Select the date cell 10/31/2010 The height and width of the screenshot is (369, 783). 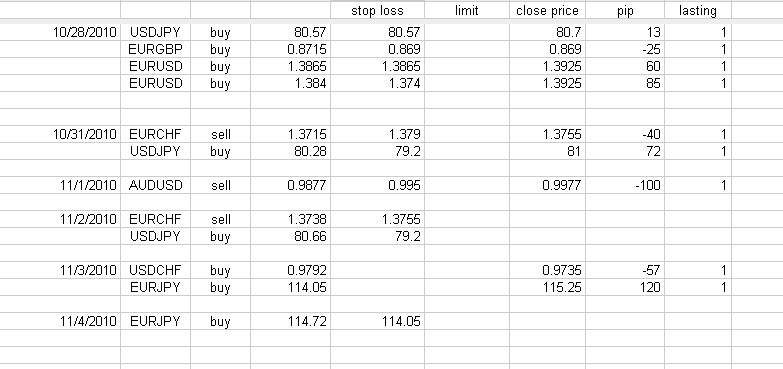(x=60, y=134)
